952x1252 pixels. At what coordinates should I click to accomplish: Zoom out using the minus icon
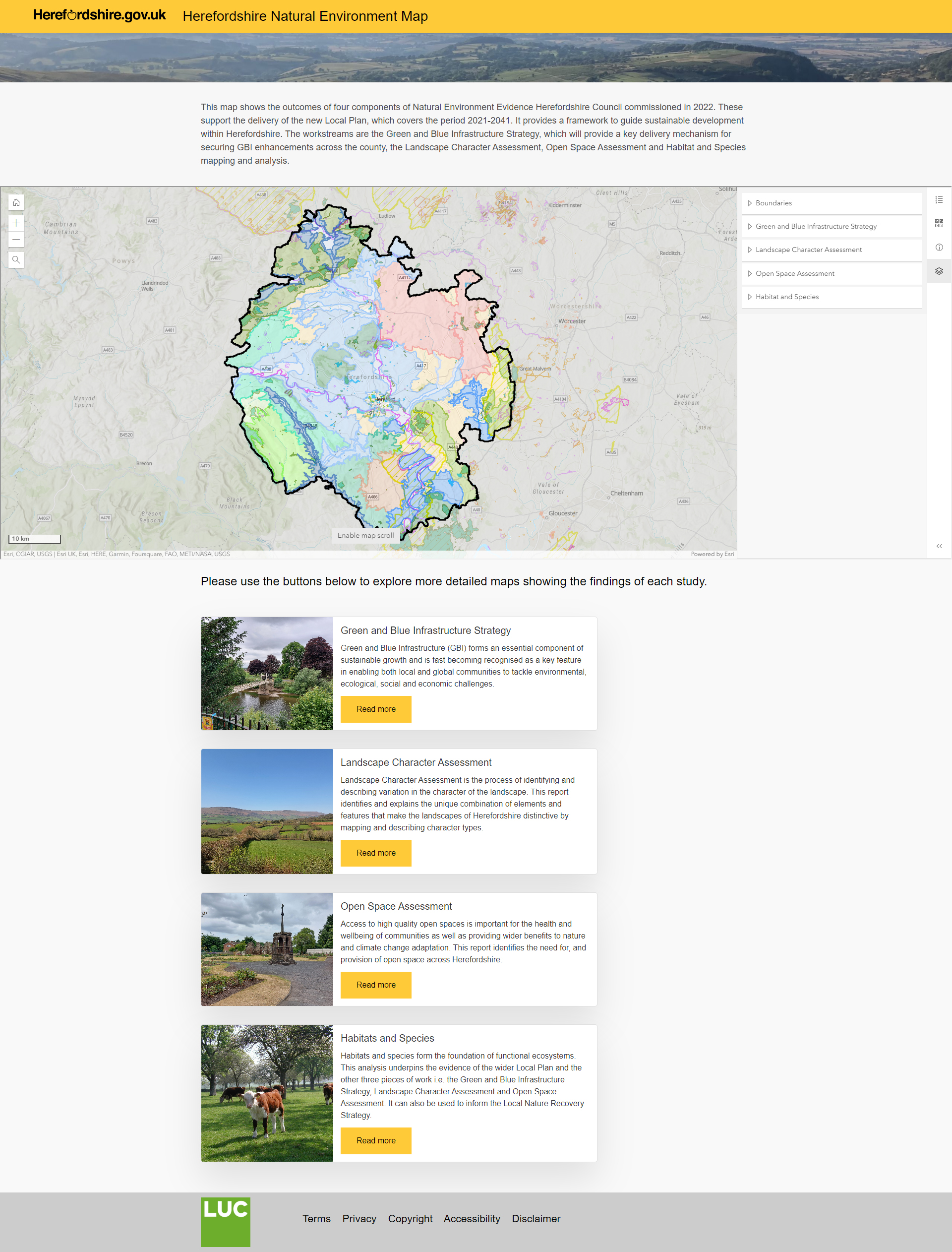[x=16, y=240]
